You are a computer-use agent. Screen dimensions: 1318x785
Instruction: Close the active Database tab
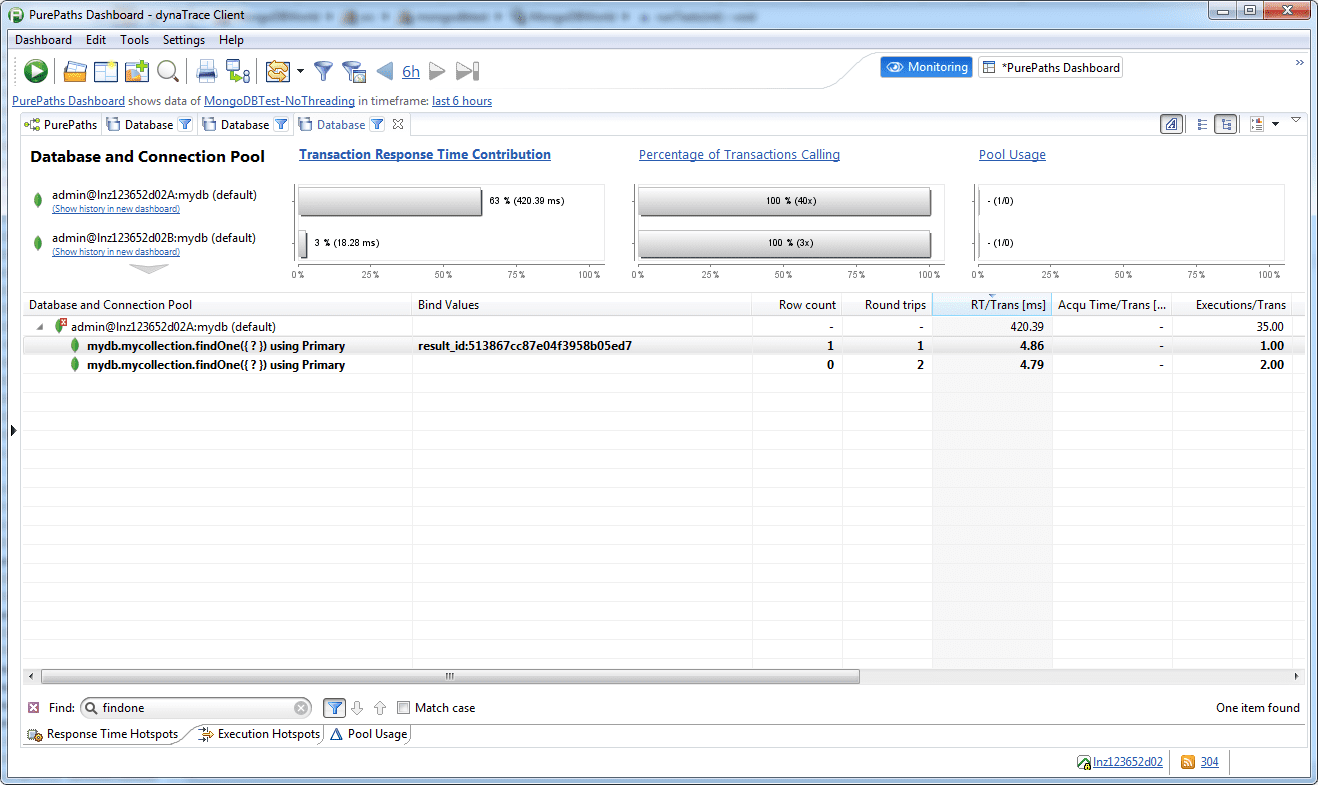pos(397,125)
